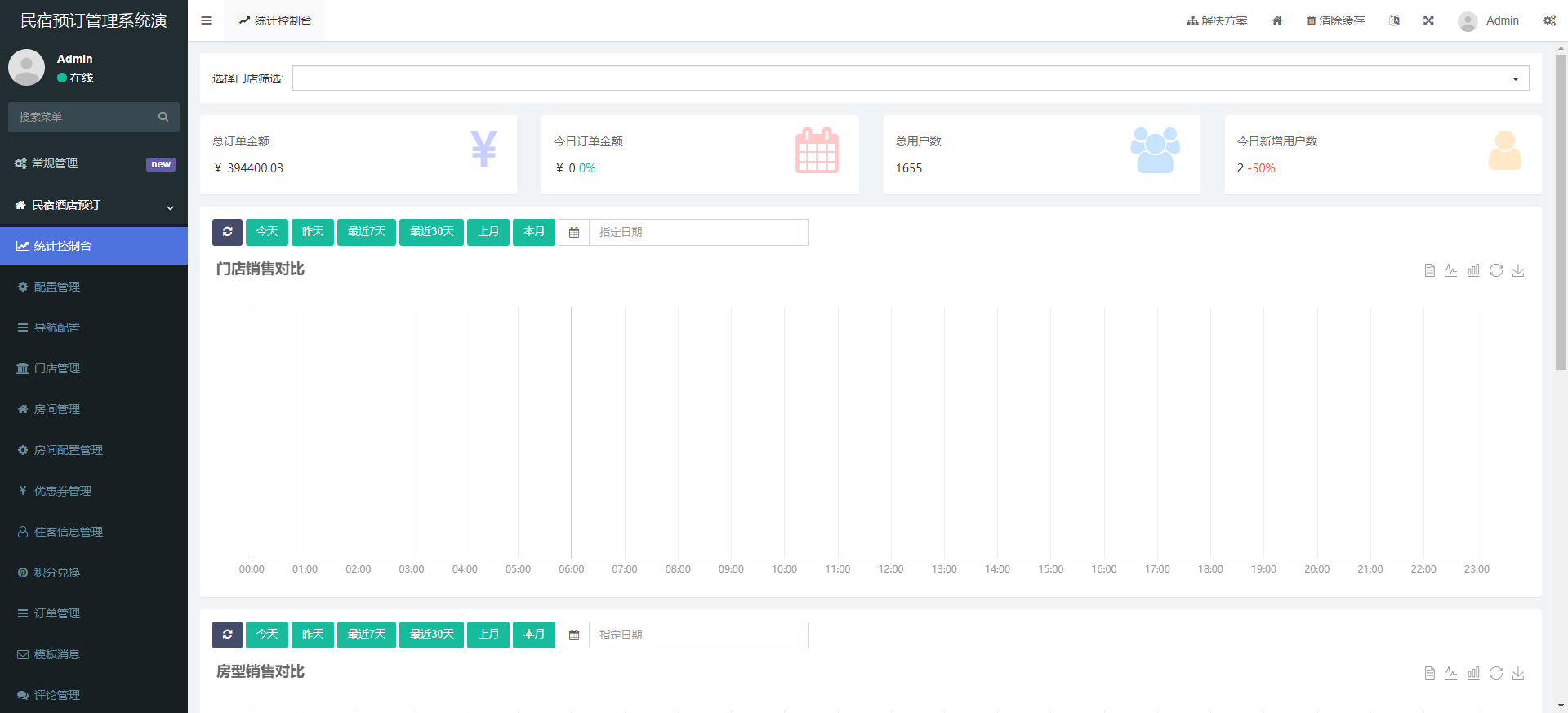The image size is (1568, 713).
Task: Open 订单管理 in the sidebar
Action: tap(57, 613)
